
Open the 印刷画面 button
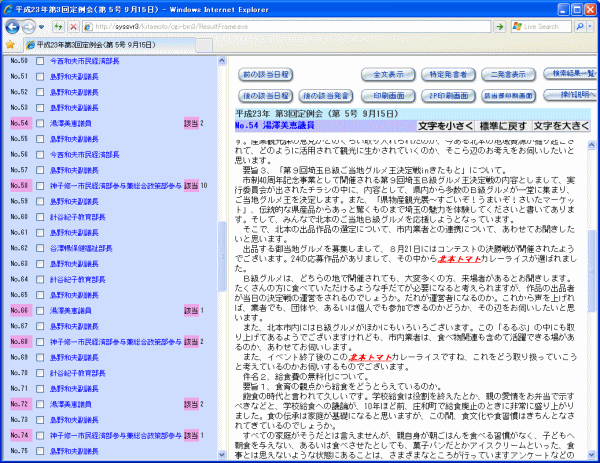click(388, 96)
